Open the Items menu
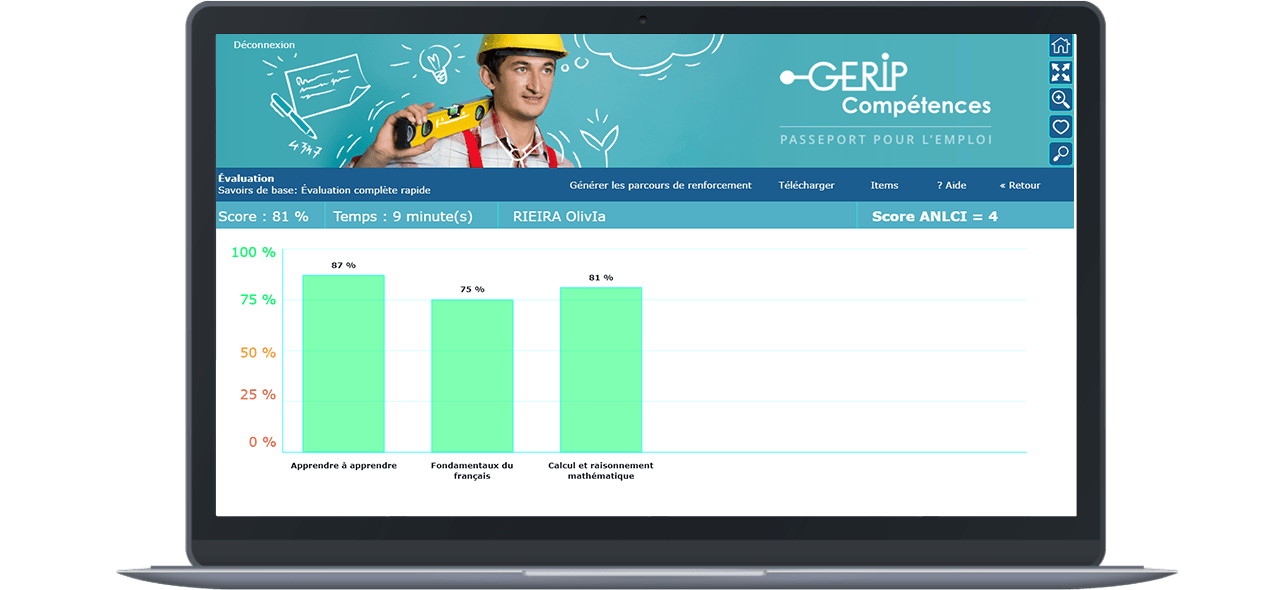 point(884,185)
